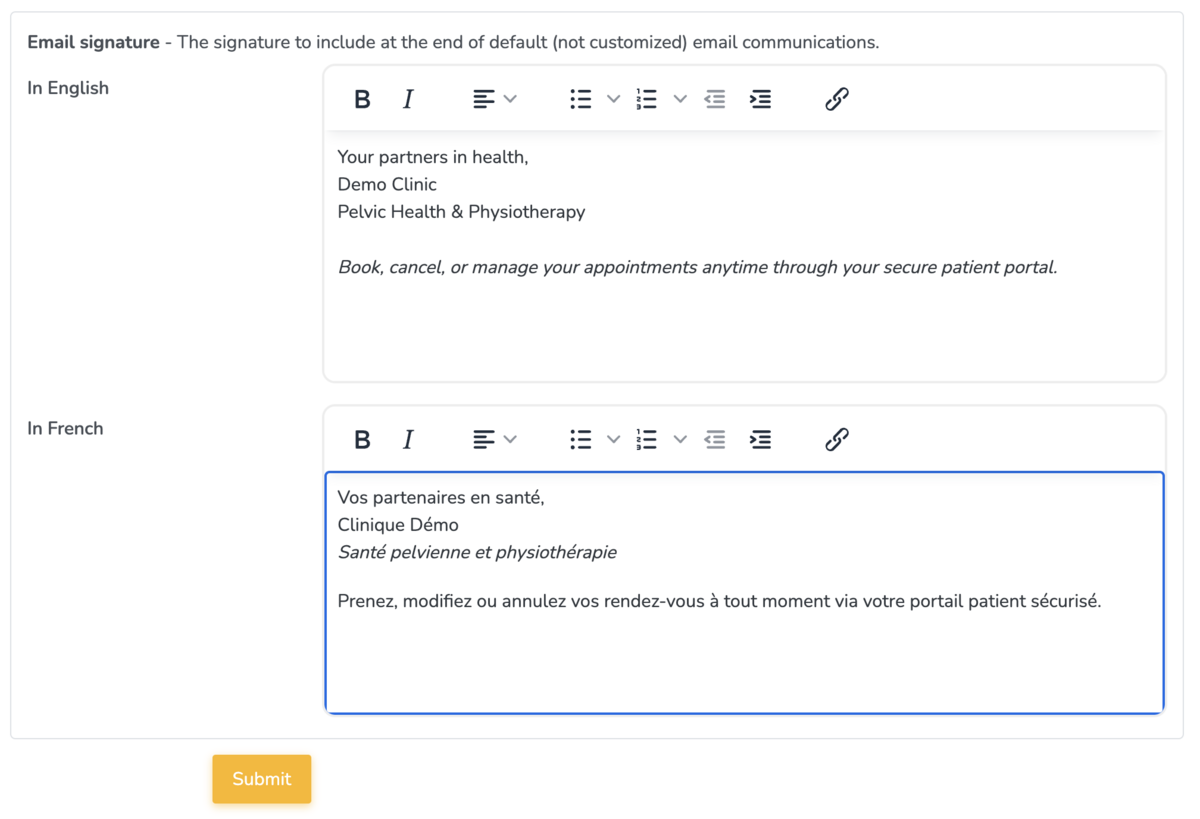Click the decrease indent icon in the French toolbar
1200x819 pixels.
click(714, 439)
